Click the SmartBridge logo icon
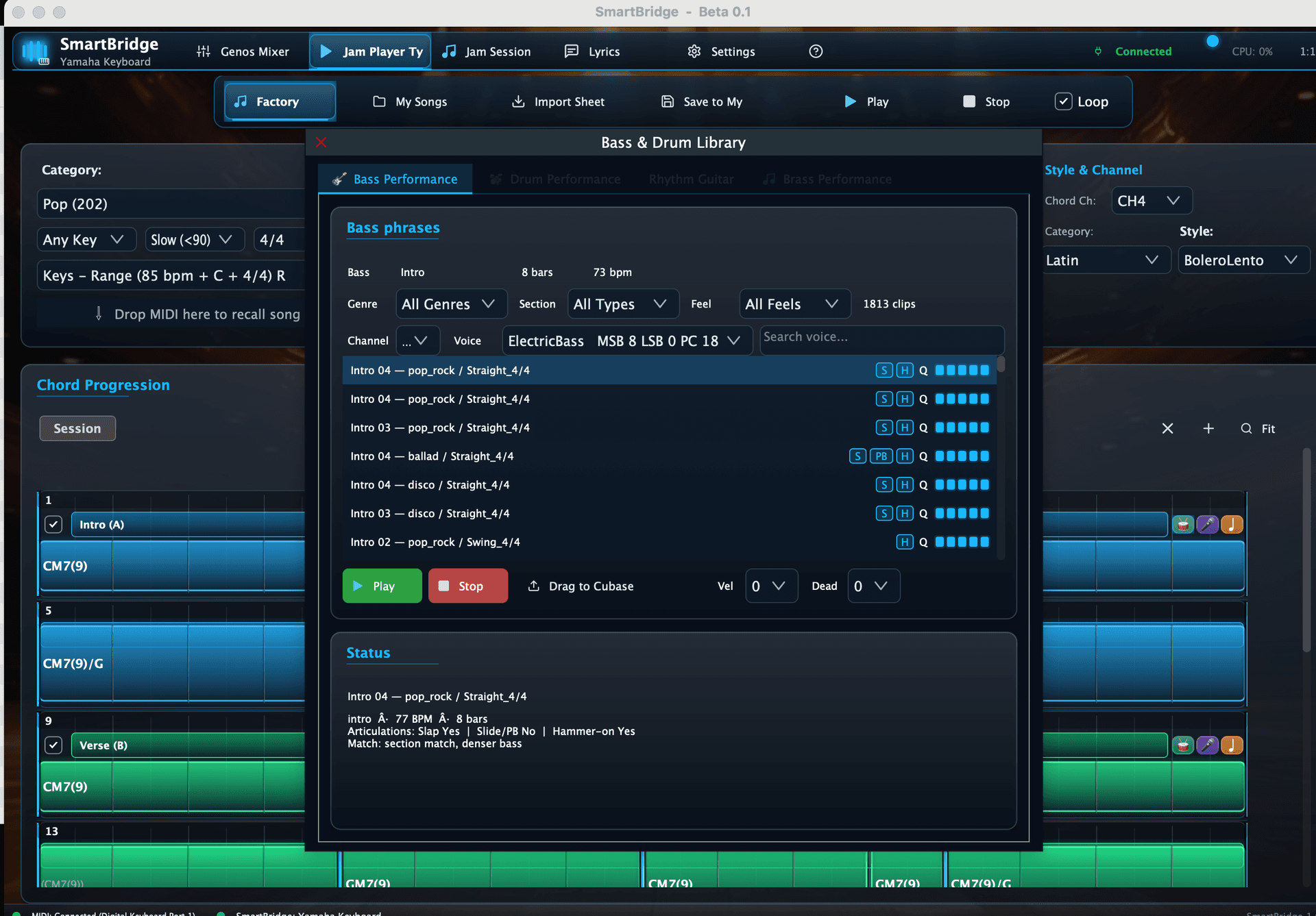 point(34,51)
